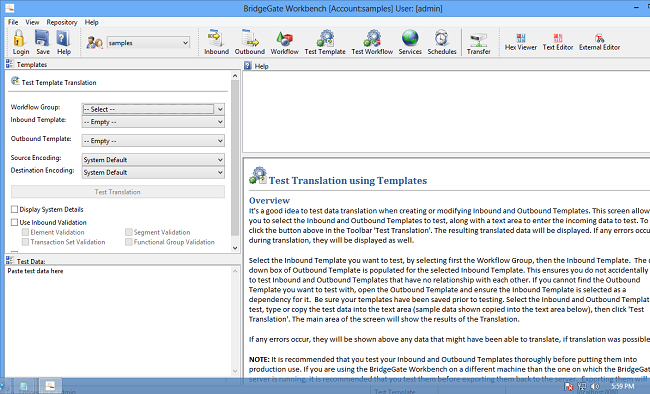Screen dimensions: 650x394
Task: Click the BridgeGate title bar application icon
Action: [10, 8]
